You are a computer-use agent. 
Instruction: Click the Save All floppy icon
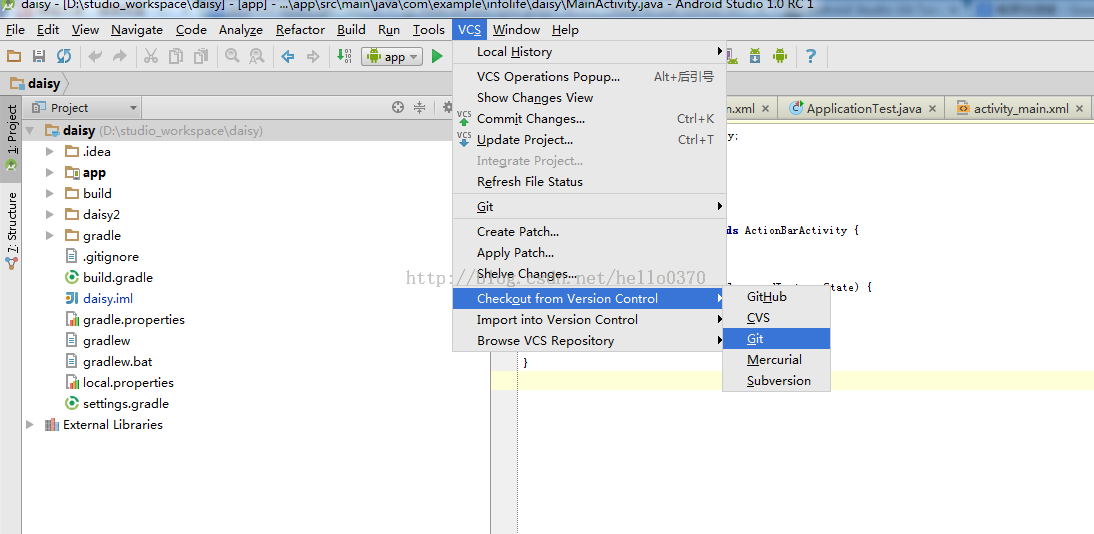39,57
